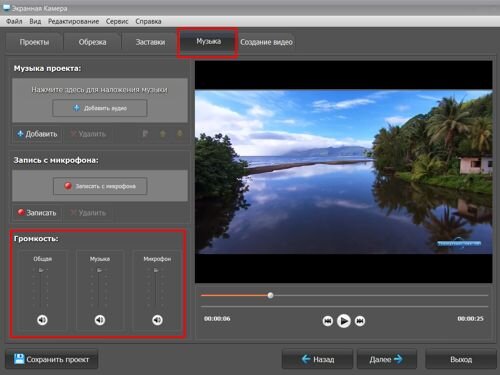Mute the Микрофон speaker icon

pos(157,320)
